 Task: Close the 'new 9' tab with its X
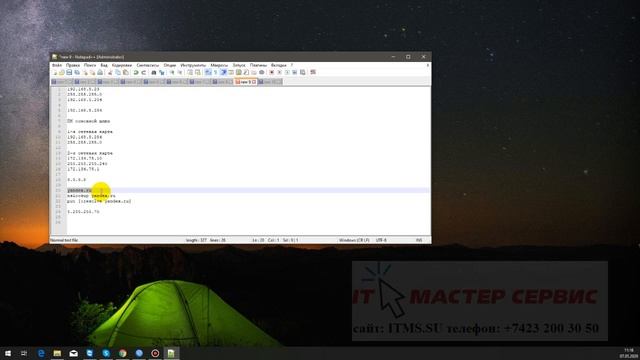coord(254,82)
